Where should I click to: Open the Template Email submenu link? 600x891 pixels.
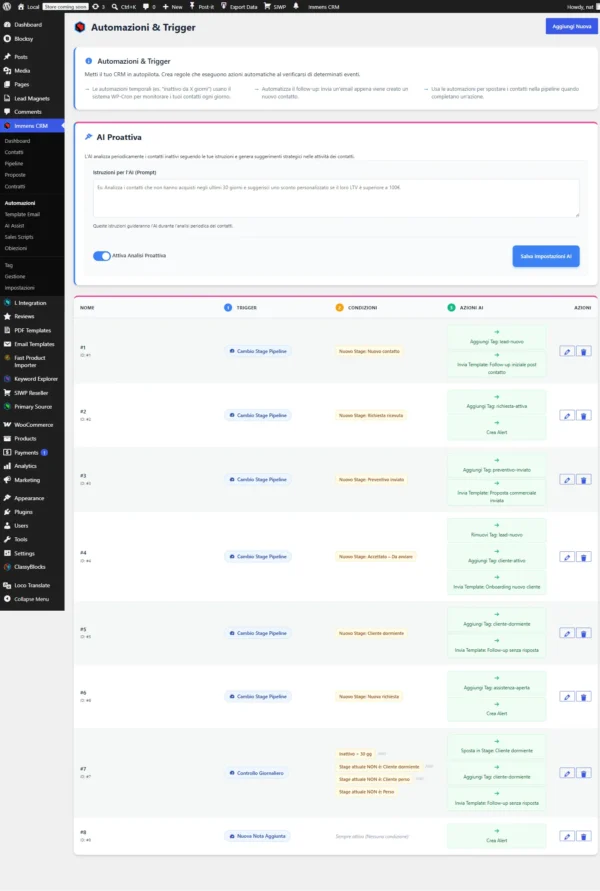tap(22, 214)
